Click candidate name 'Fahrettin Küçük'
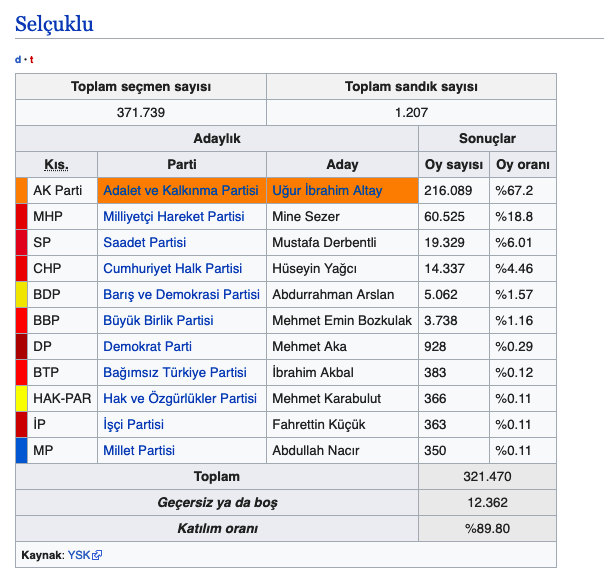 pyautogui.click(x=319, y=425)
